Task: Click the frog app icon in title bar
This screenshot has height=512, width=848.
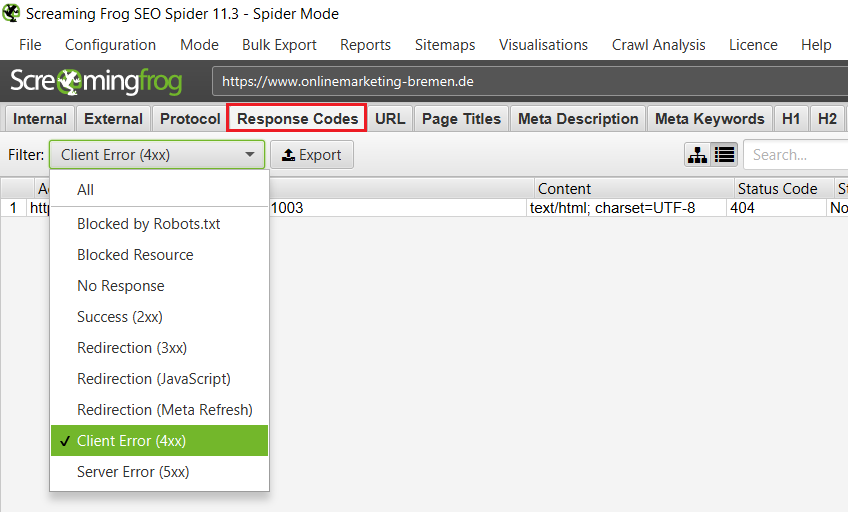Action: click(x=11, y=13)
